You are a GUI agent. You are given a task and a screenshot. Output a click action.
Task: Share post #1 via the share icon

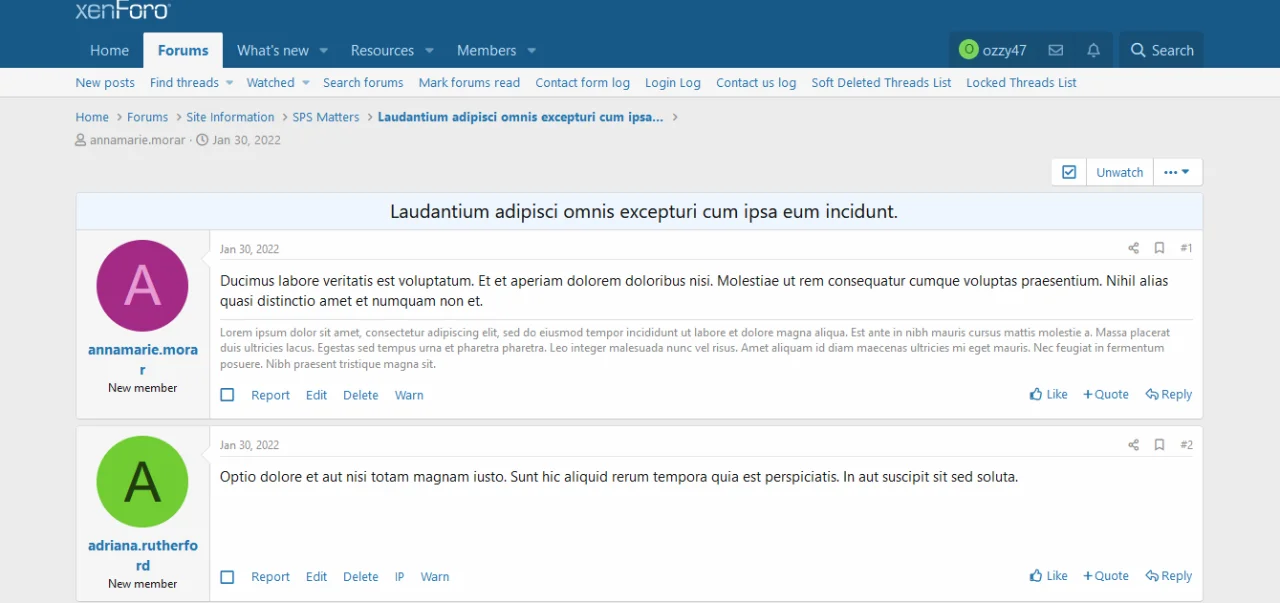(x=1133, y=248)
